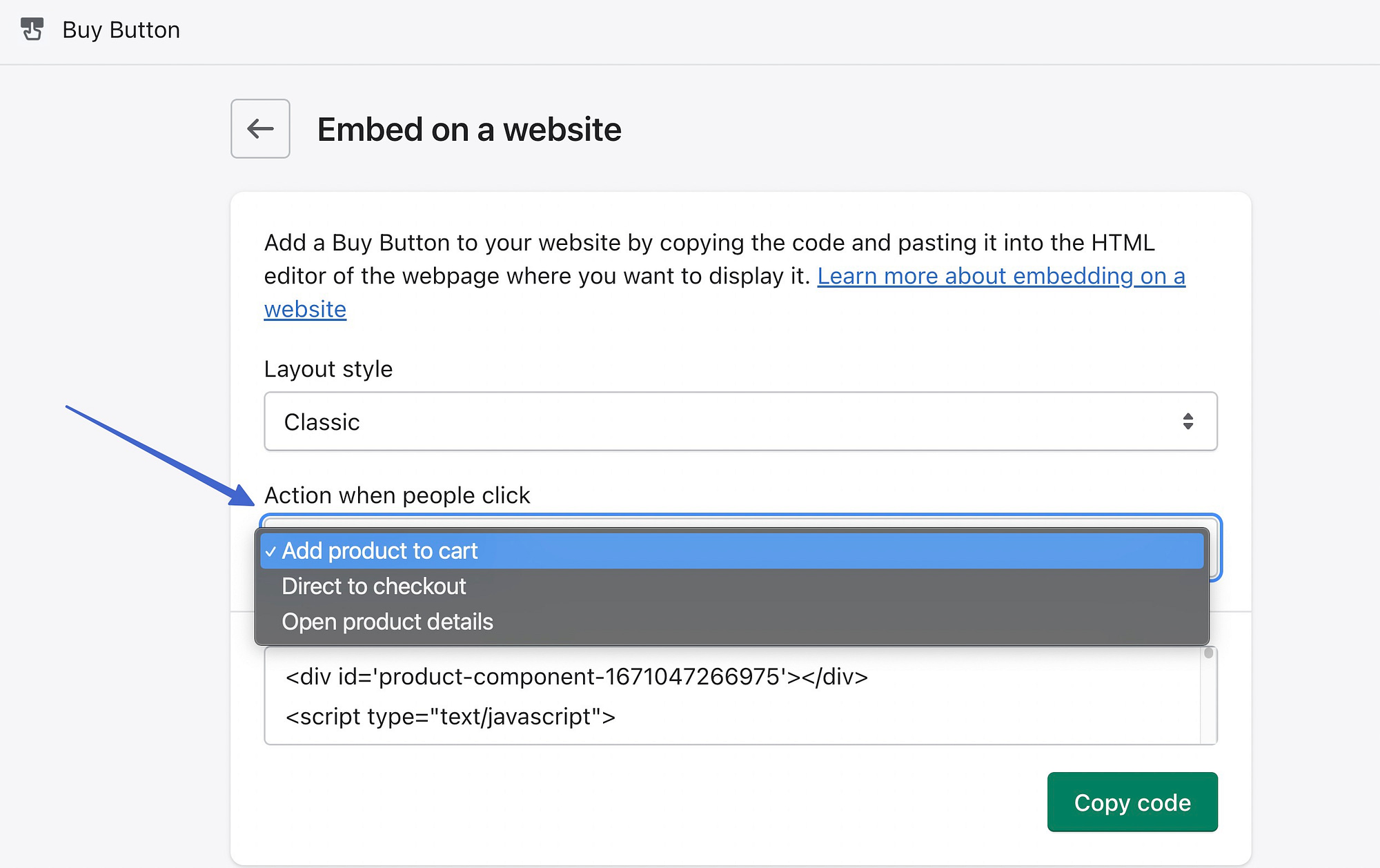Click the script tag line in the code box
Image resolution: width=1380 pixels, height=868 pixels.
(448, 716)
